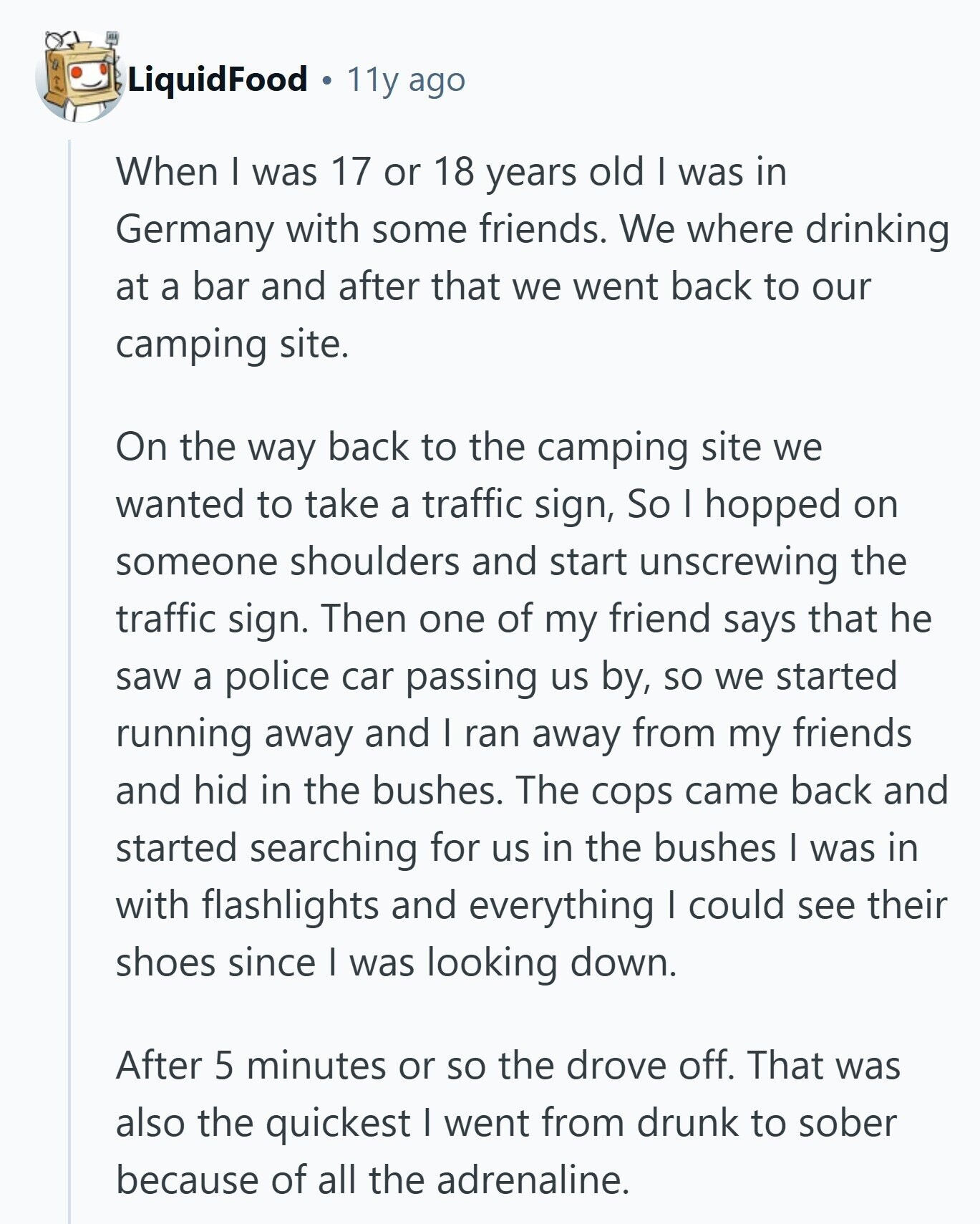Click the LiquidFood user avatar

[79, 77]
